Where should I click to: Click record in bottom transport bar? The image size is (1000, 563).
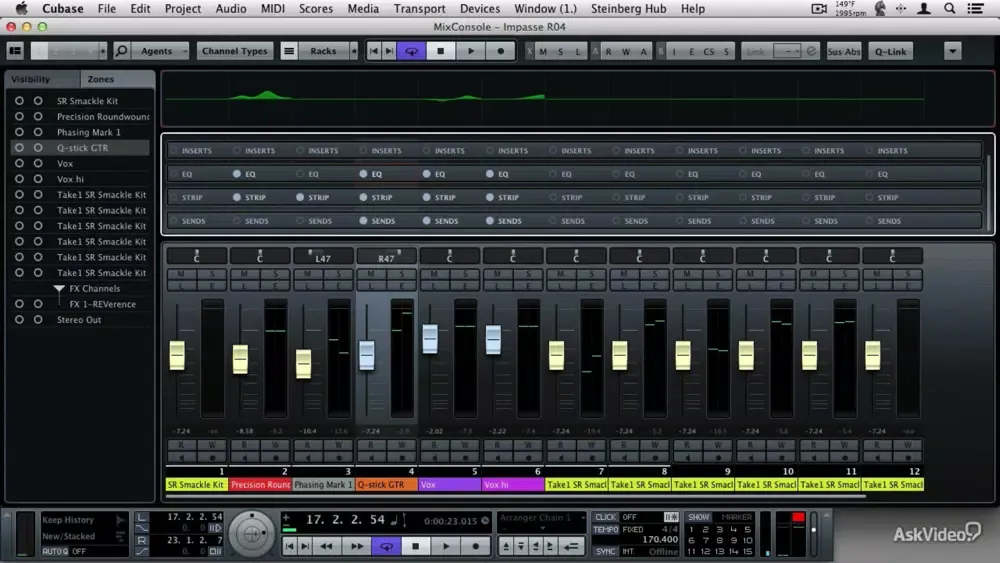pos(475,546)
